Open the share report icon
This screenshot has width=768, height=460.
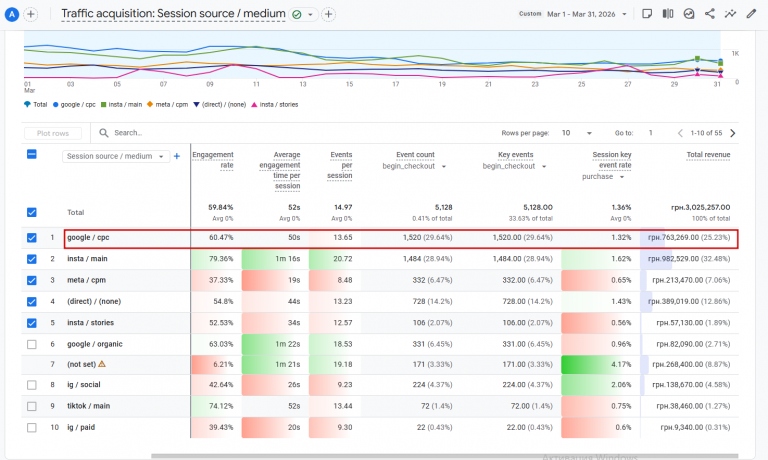pos(710,14)
